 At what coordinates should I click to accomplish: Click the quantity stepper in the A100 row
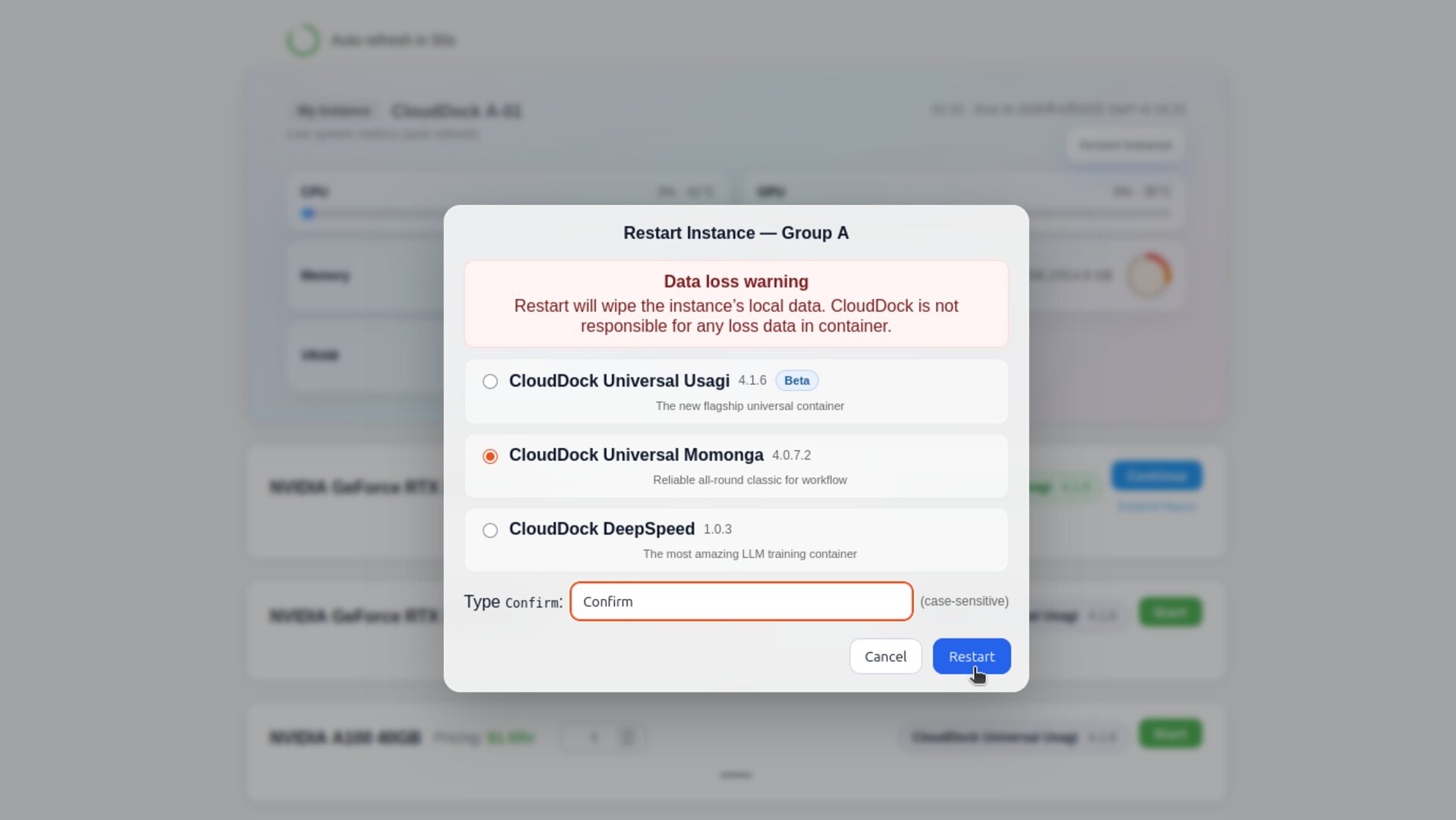tap(604, 737)
